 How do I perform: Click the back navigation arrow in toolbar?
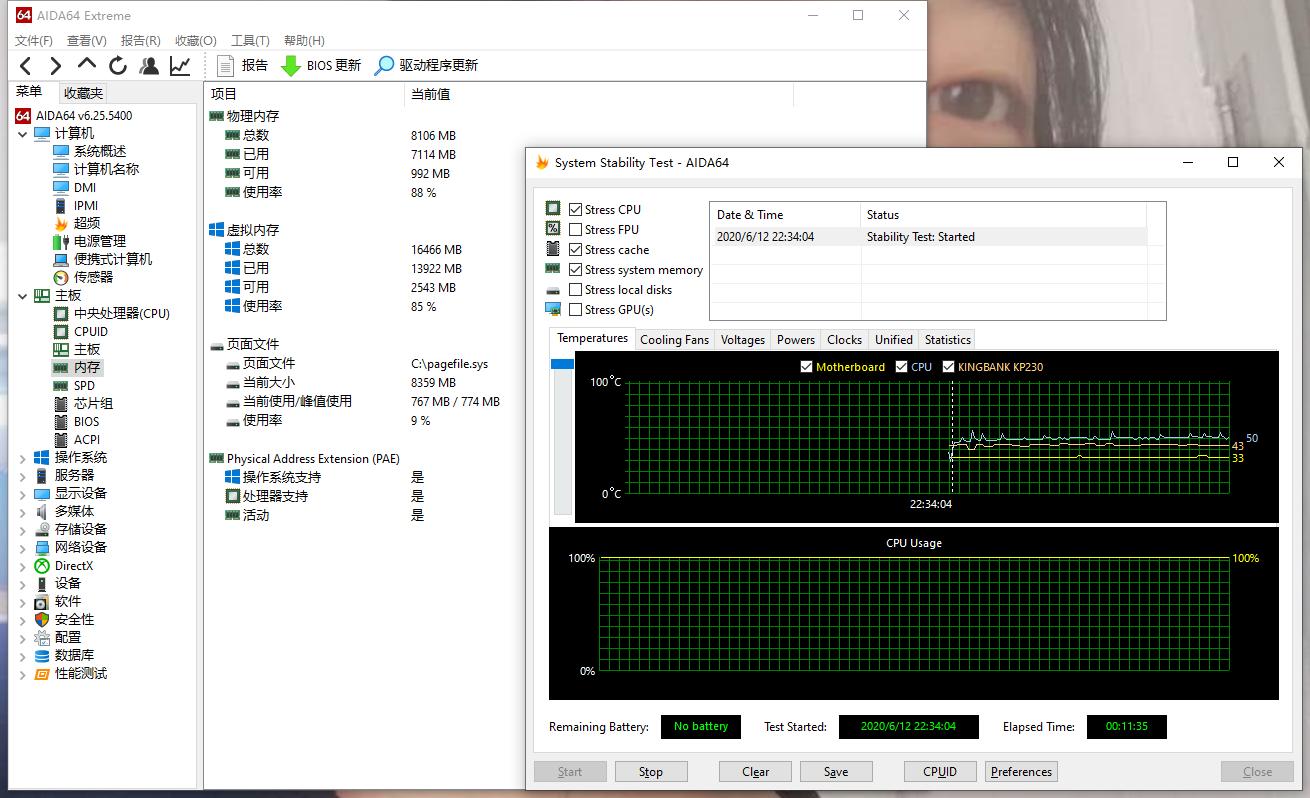[26, 66]
